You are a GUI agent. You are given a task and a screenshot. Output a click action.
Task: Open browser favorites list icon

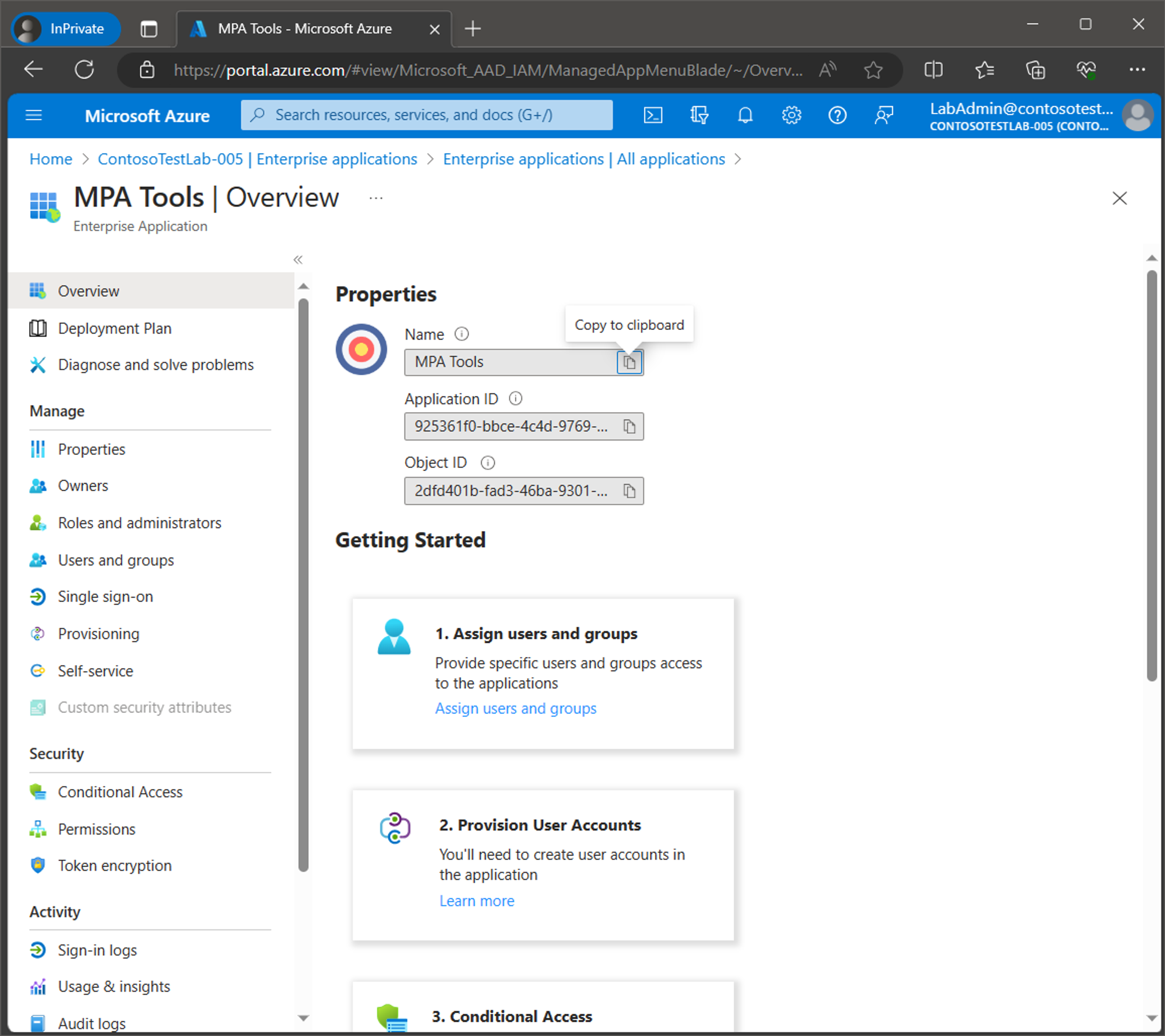click(984, 70)
